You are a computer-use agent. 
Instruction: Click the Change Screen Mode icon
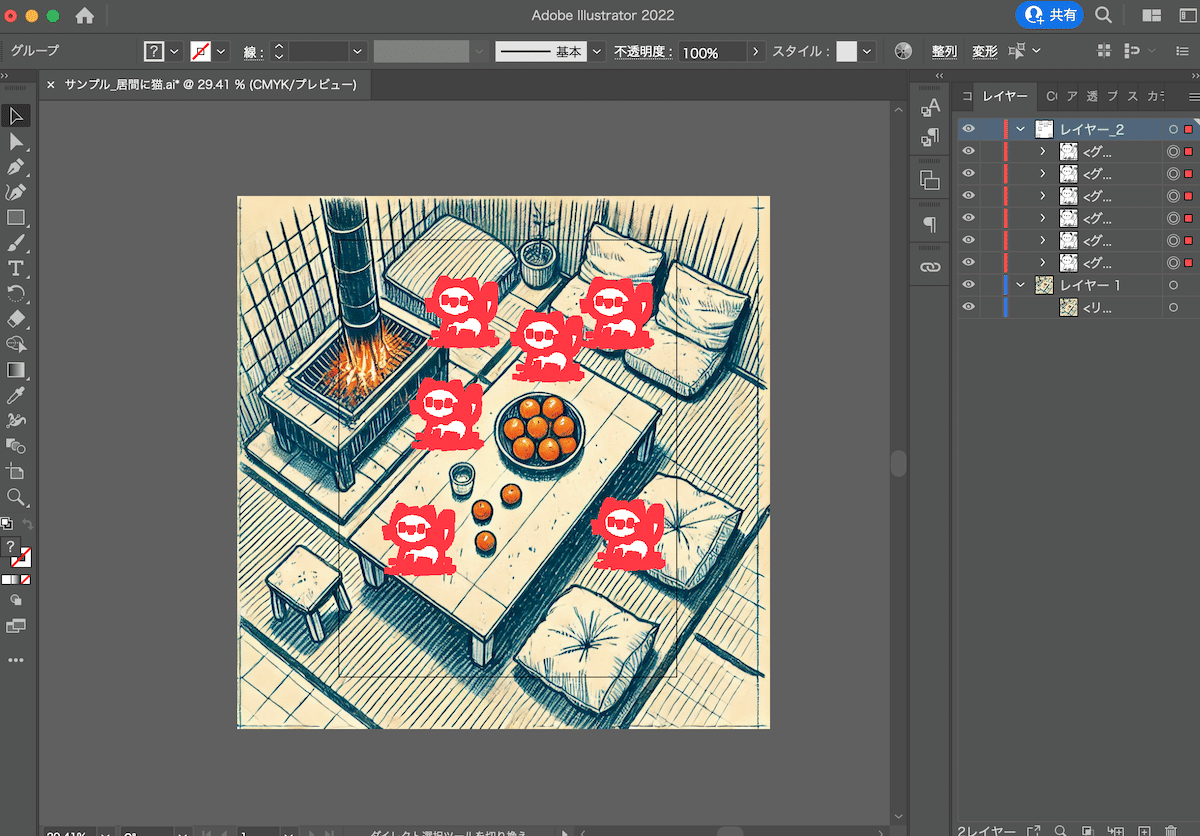16,626
